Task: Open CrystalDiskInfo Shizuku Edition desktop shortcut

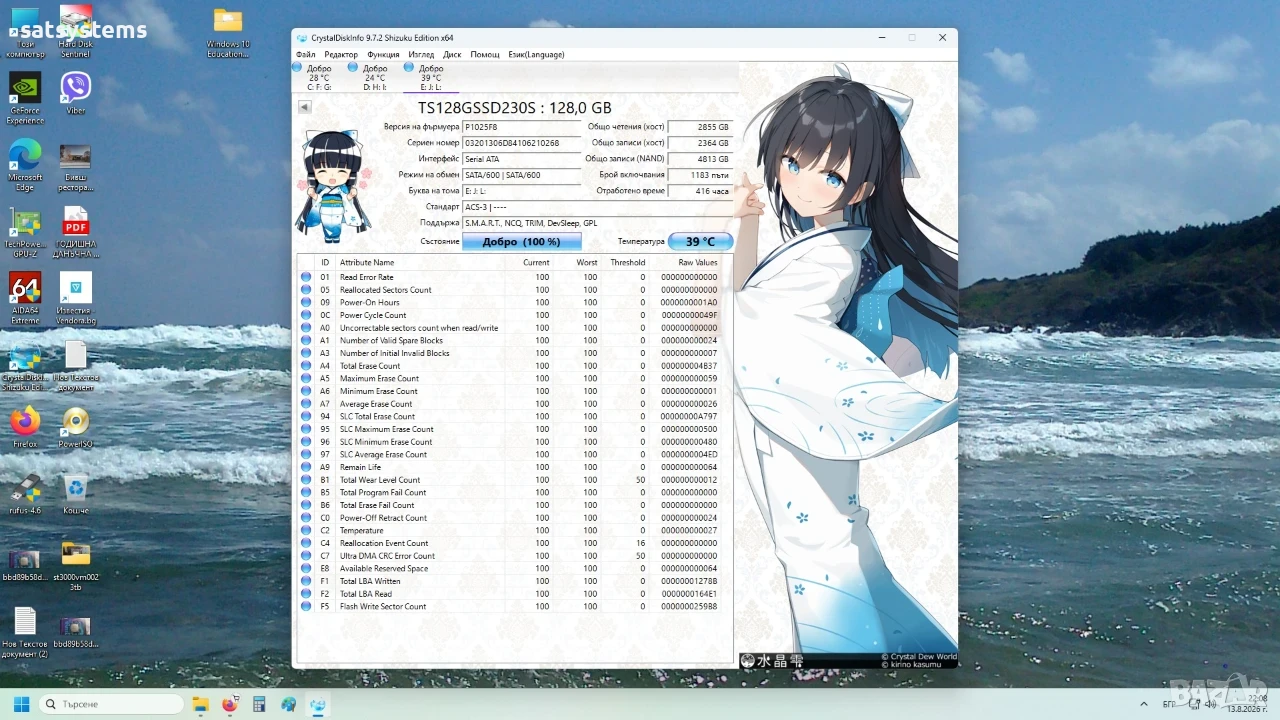Action: pos(25,366)
